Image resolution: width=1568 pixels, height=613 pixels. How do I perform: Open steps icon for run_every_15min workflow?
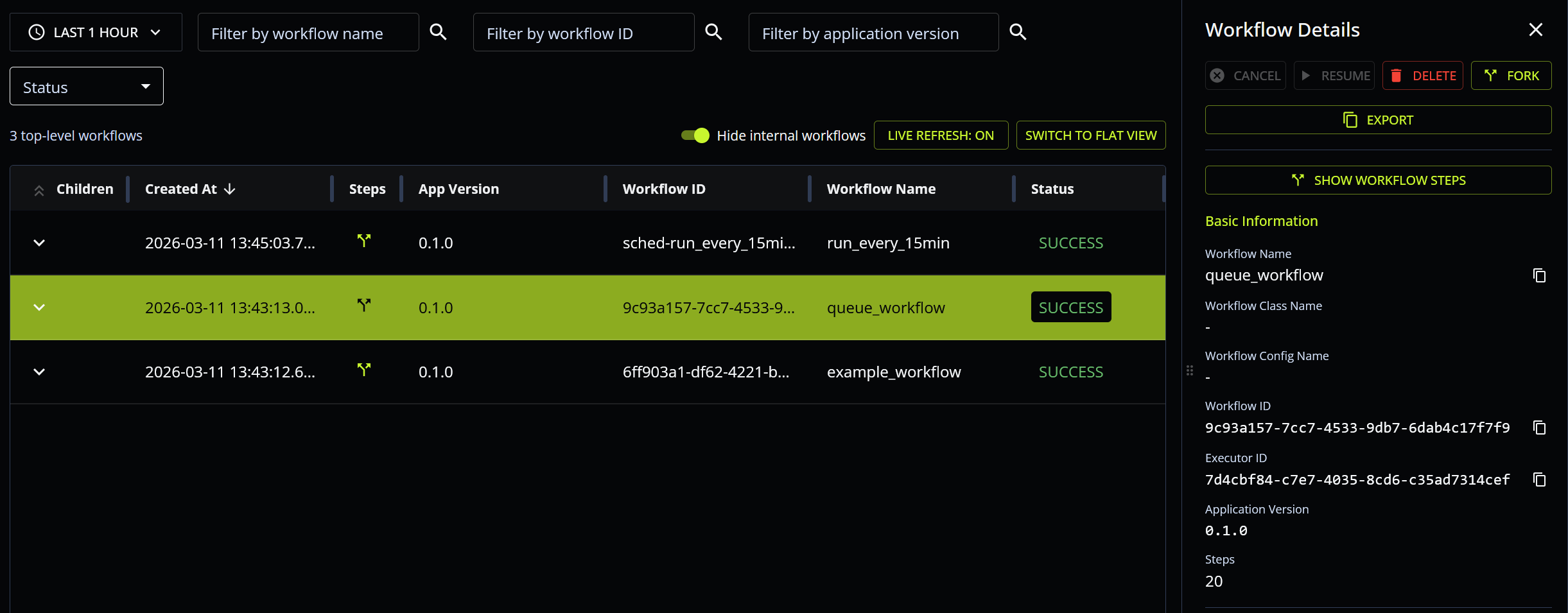[x=364, y=241]
